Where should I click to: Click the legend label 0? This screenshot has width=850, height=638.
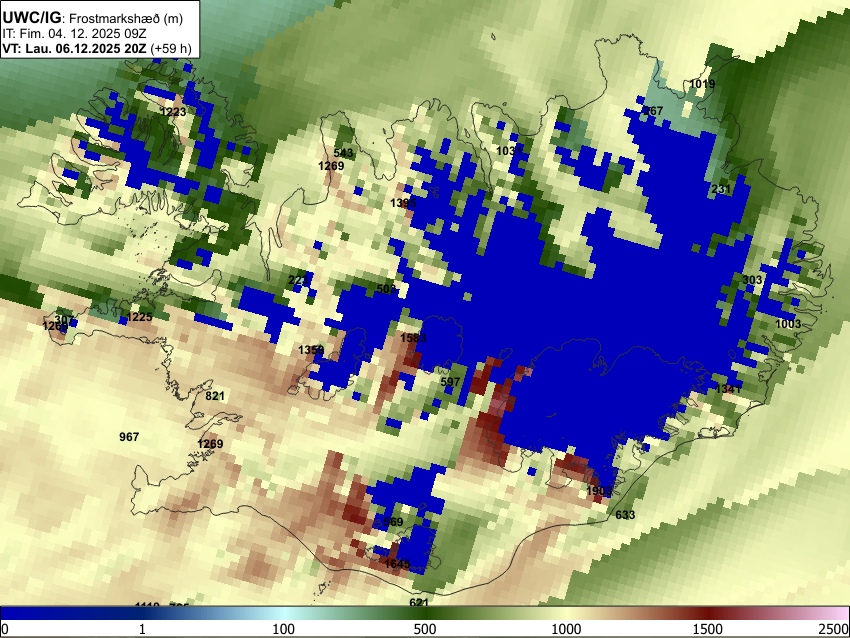point(5,629)
